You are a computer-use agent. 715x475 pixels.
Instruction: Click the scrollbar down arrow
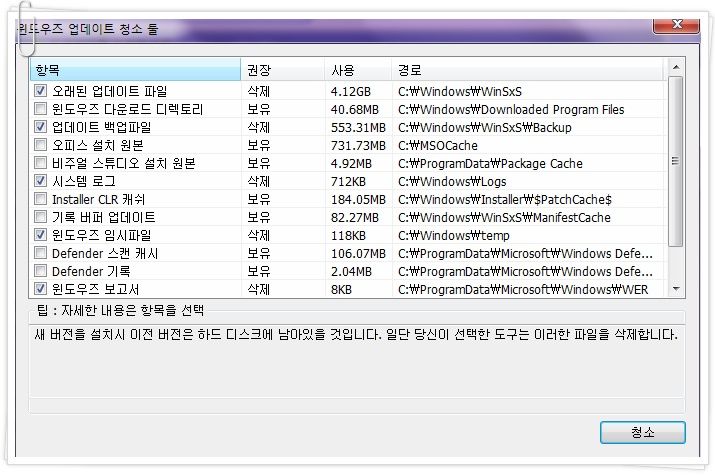click(x=676, y=289)
